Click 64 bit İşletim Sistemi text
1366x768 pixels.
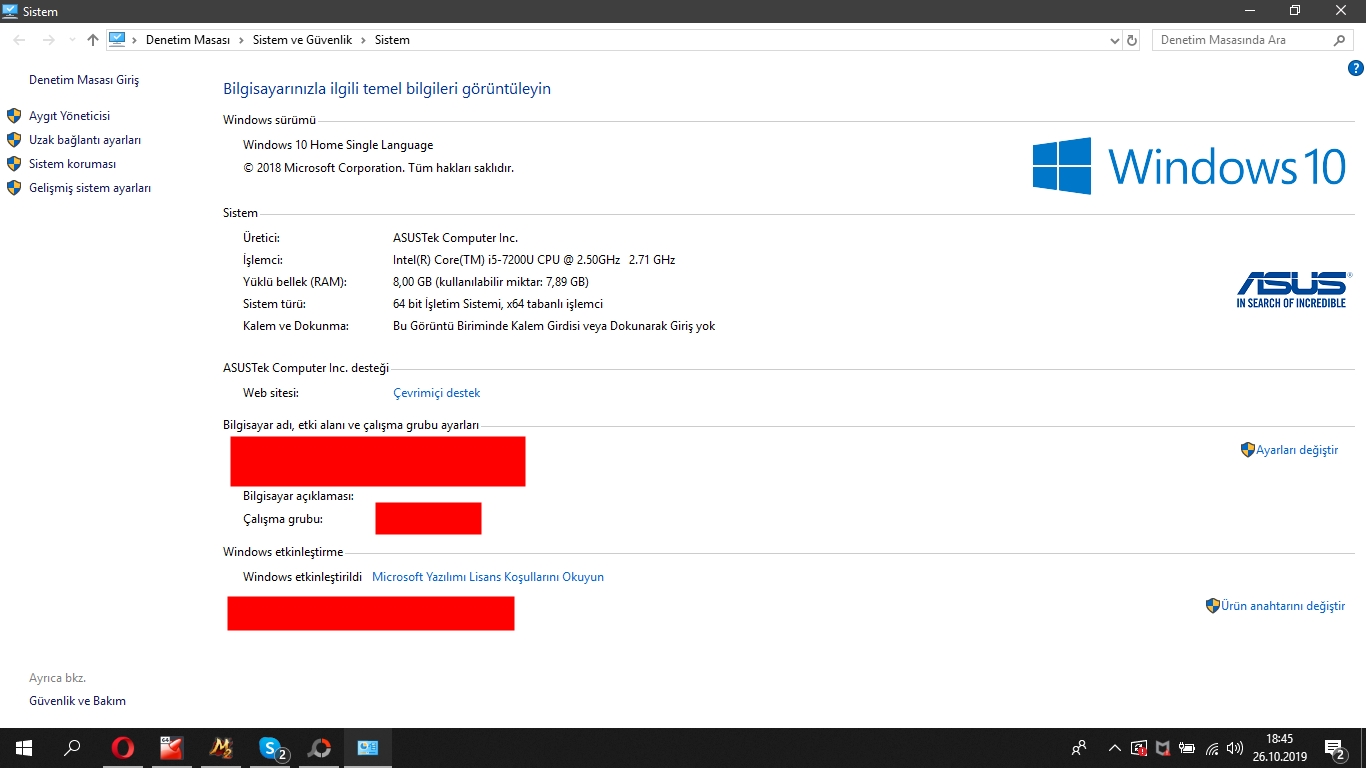tap(498, 304)
